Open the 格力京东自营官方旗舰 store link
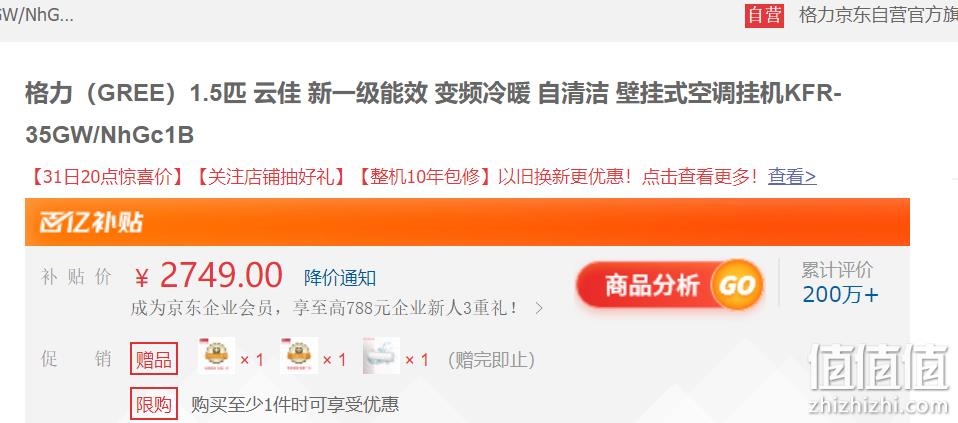 [x=878, y=15]
